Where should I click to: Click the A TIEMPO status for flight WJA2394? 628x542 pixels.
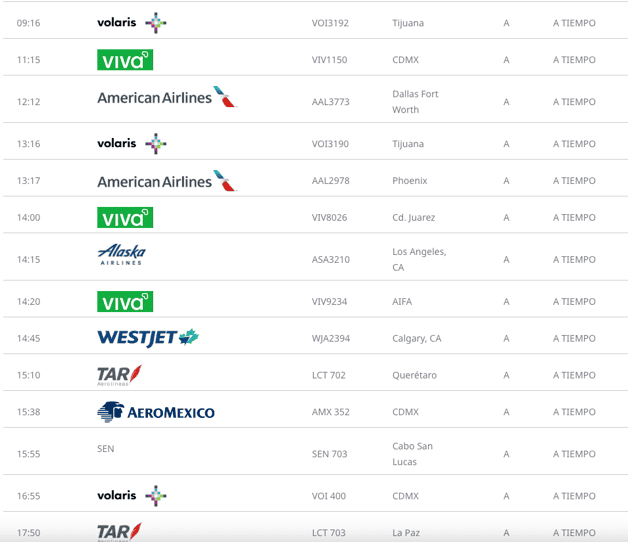tap(574, 339)
